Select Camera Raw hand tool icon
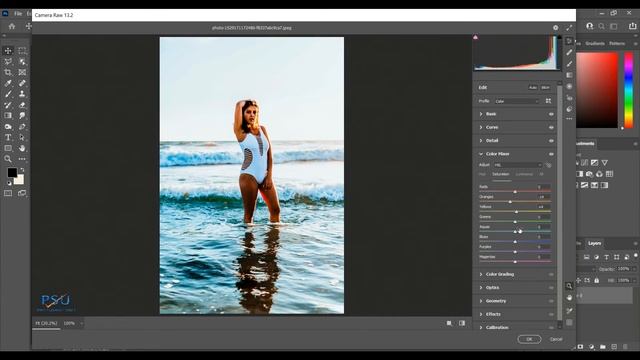Viewport: 640px width, 360px height. point(569,298)
